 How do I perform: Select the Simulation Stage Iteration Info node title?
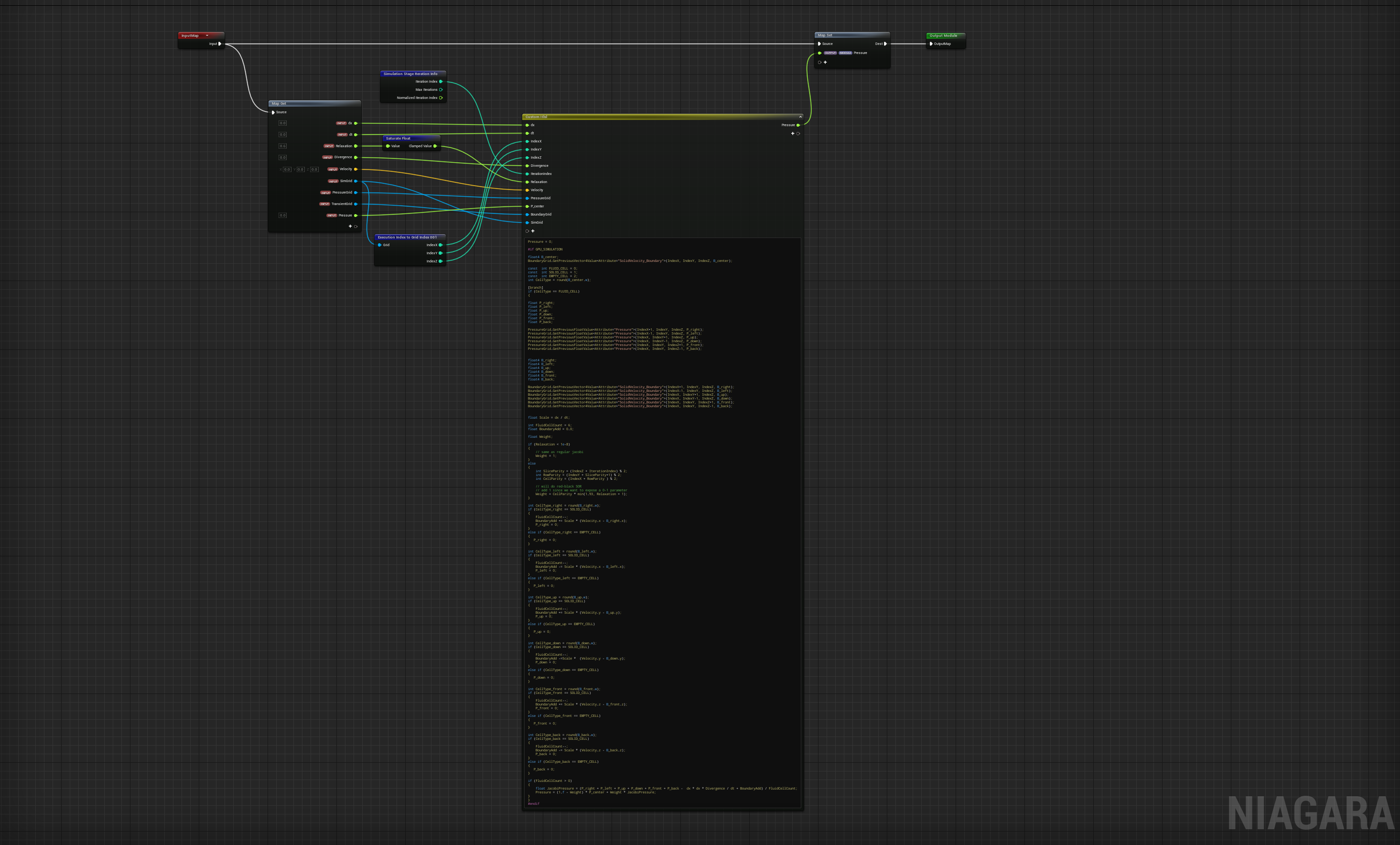(410, 74)
